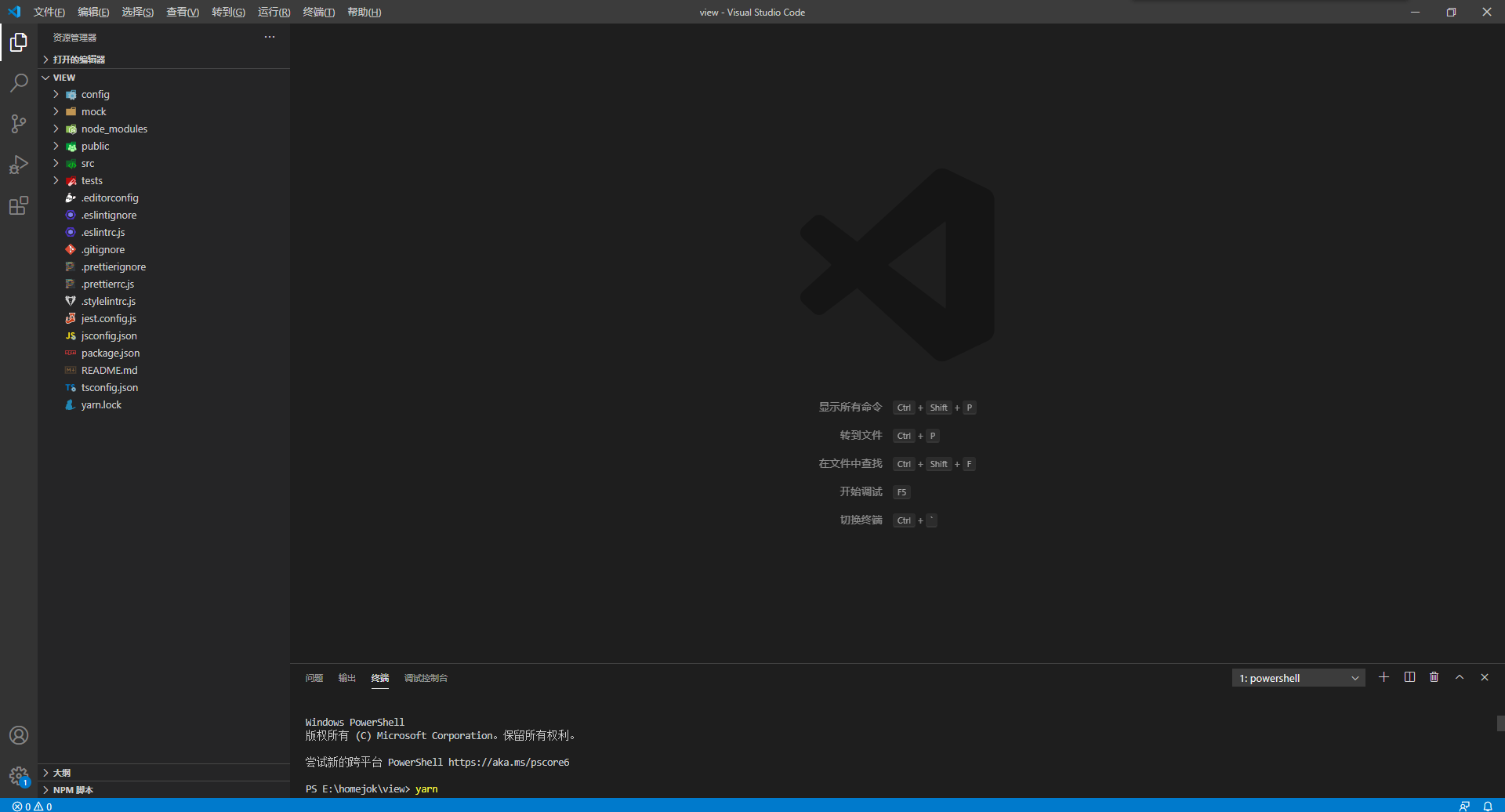This screenshot has width=1505, height=812.
Task: Click the VS Code logo in title bar
Action: click(14, 12)
